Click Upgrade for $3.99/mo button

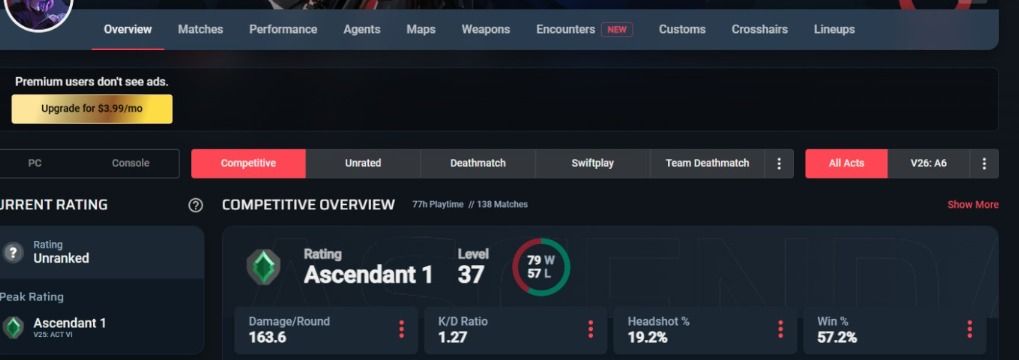click(92, 109)
